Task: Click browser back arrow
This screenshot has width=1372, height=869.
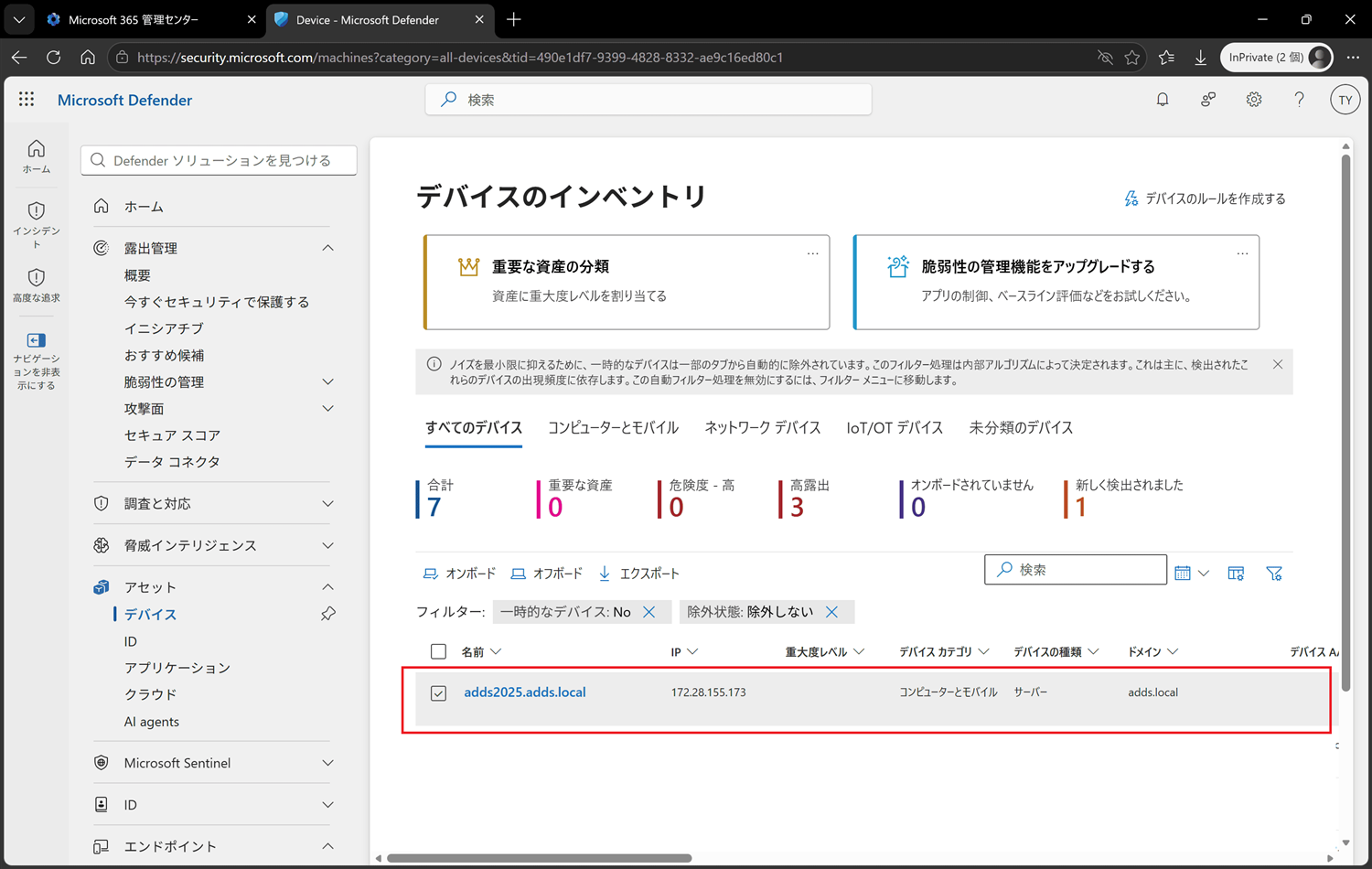Action: click(19, 57)
